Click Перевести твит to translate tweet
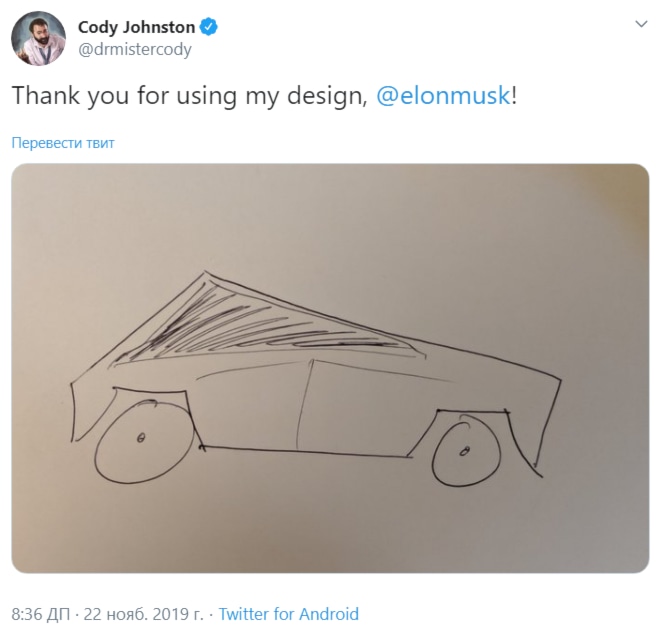This screenshot has height=640, width=661. point(63,143)
